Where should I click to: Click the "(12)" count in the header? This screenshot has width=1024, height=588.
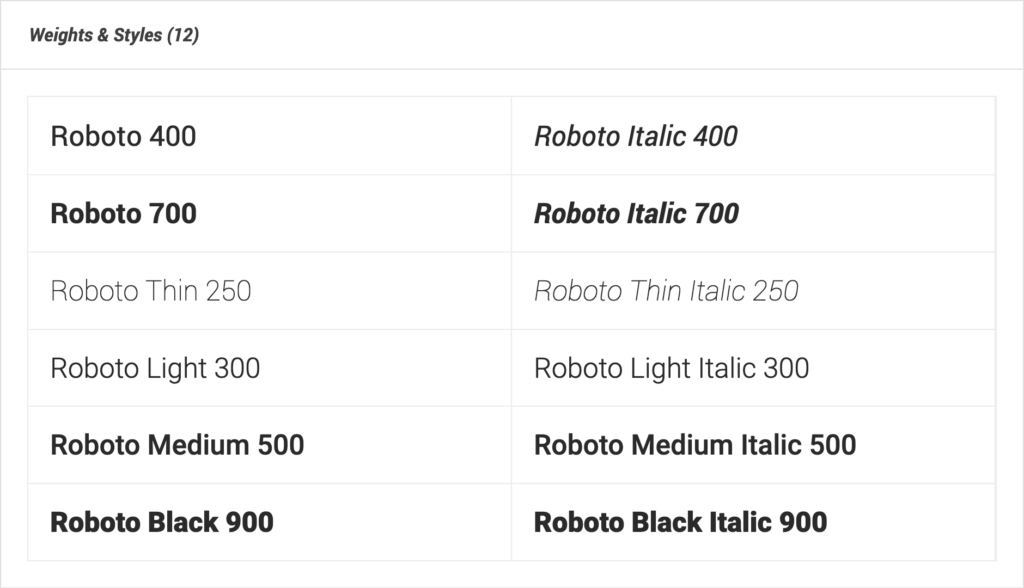point(183,36)
